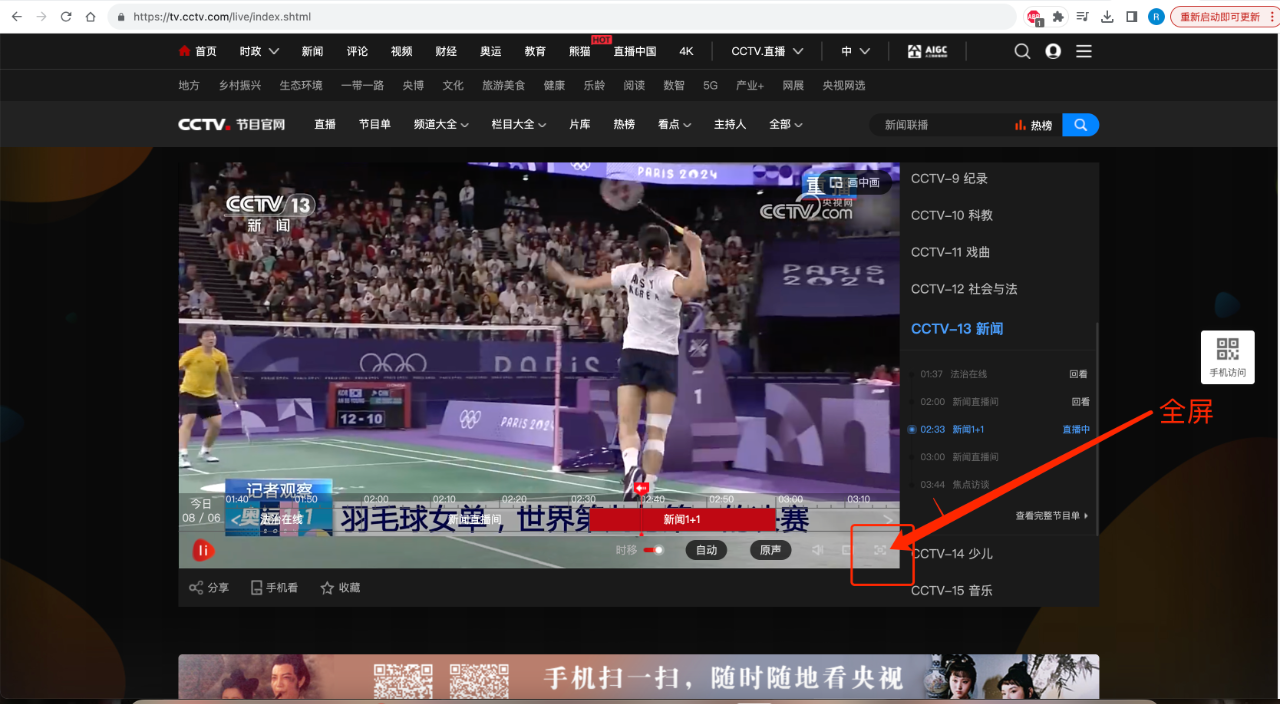Pause the live video player
The image size is (1280, 704).
click(203, 550)
